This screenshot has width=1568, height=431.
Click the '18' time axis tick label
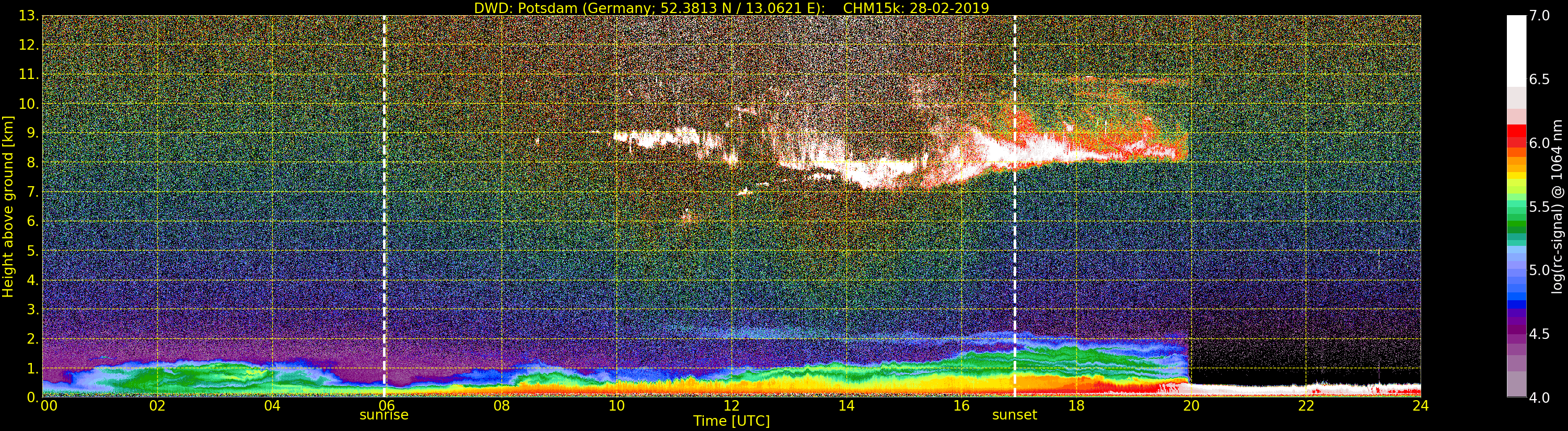pos(1076,405)
